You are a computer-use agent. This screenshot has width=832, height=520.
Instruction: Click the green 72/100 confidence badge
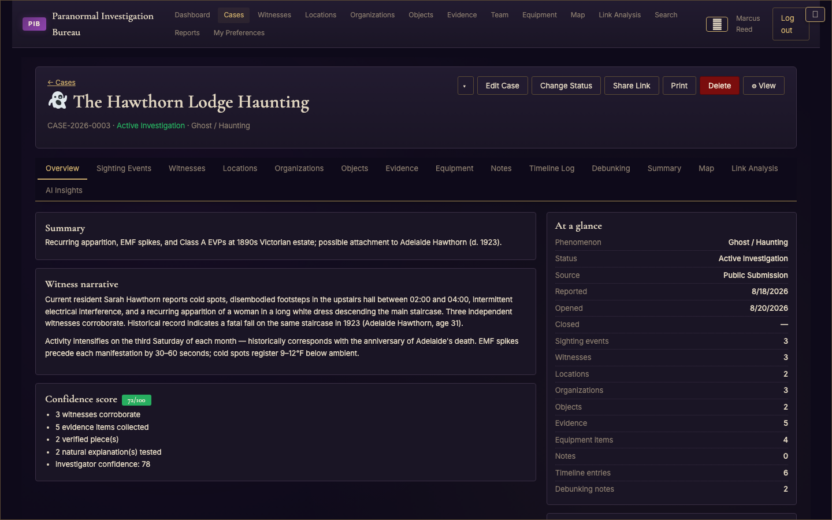pyautogui.click(x=136, y=400)
